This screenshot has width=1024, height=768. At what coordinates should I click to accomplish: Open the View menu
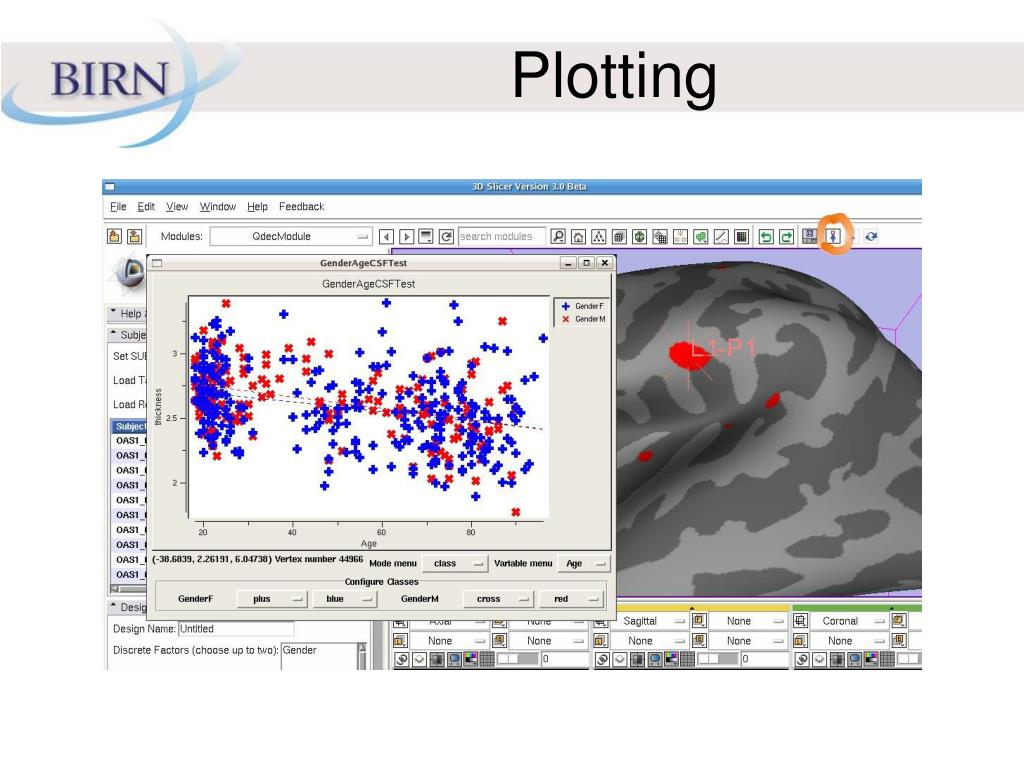177,206
